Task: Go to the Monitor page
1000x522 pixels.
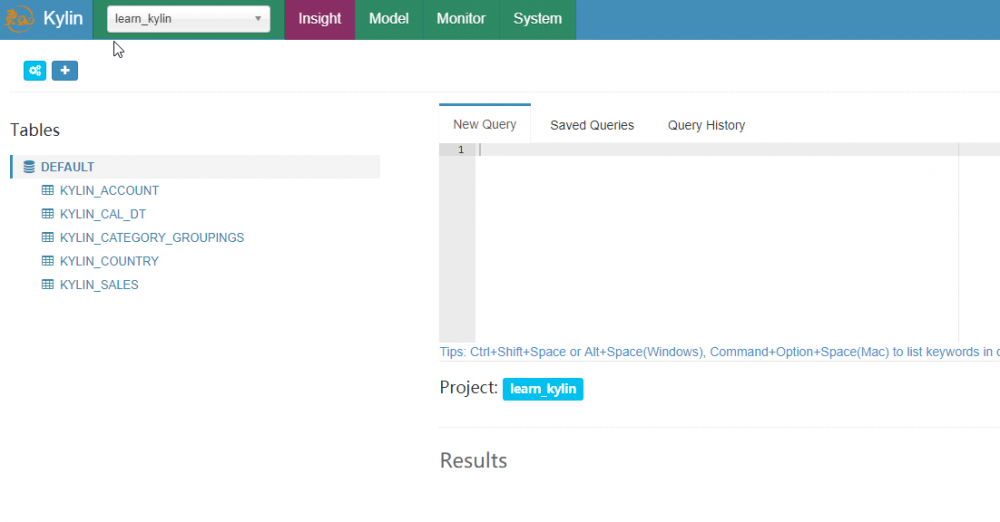Action: (x=460, y=19)
